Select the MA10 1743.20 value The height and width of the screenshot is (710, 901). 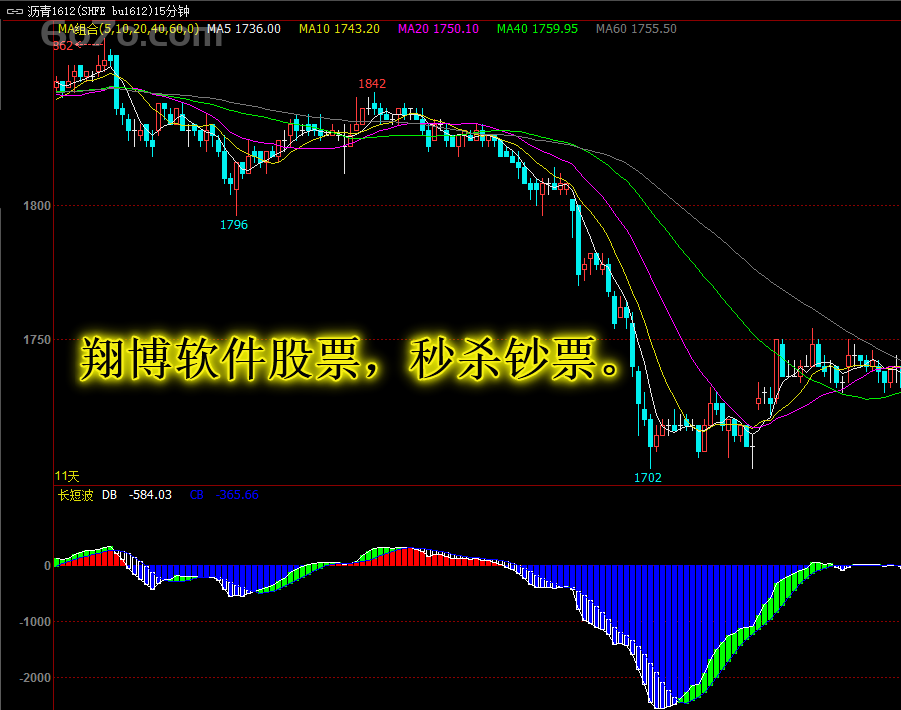339,29
